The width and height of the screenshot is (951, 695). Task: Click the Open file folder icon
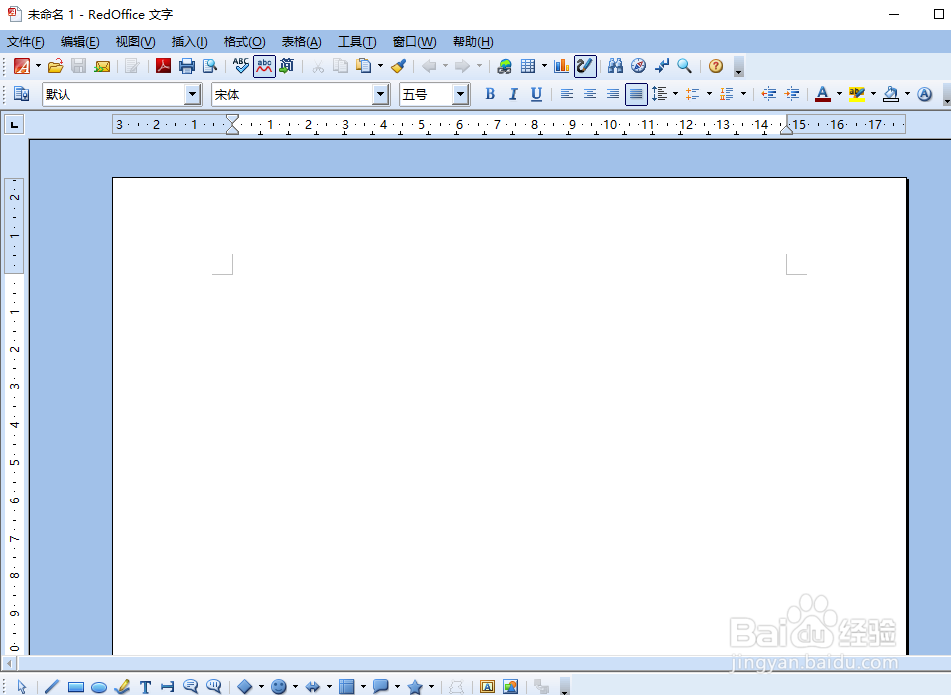pos(55,66)
